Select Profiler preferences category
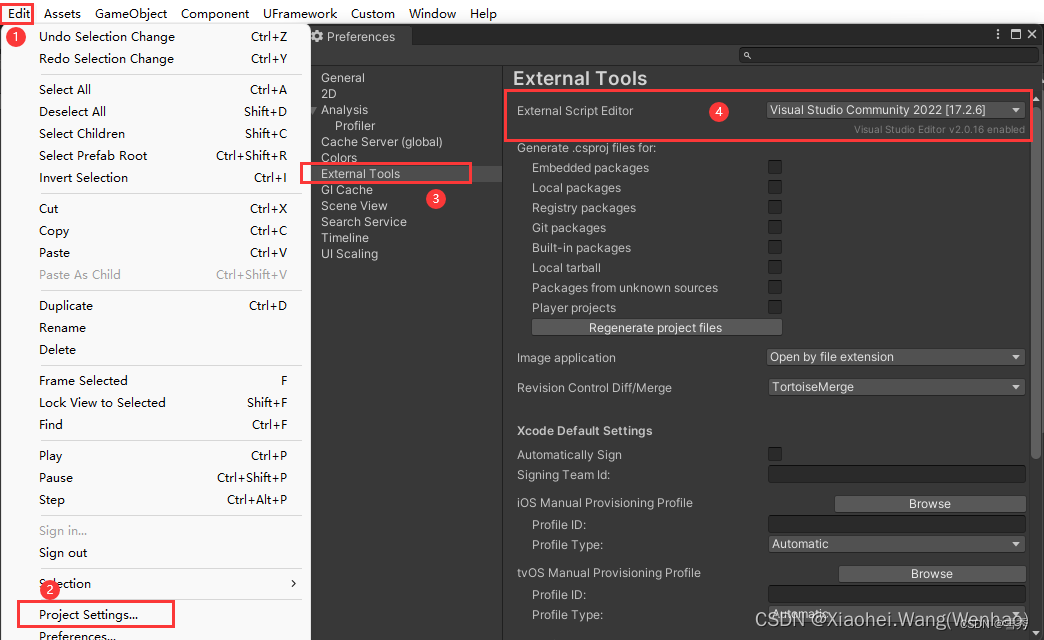Image resolution: width=1044 pixels, height=640 pixels. click(x=355, y=126)
